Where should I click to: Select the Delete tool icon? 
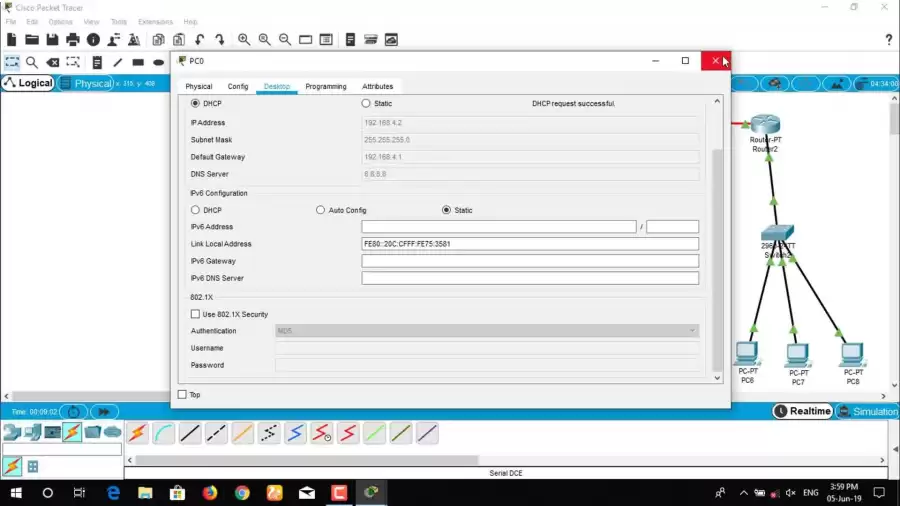click(x=53, y=62)
